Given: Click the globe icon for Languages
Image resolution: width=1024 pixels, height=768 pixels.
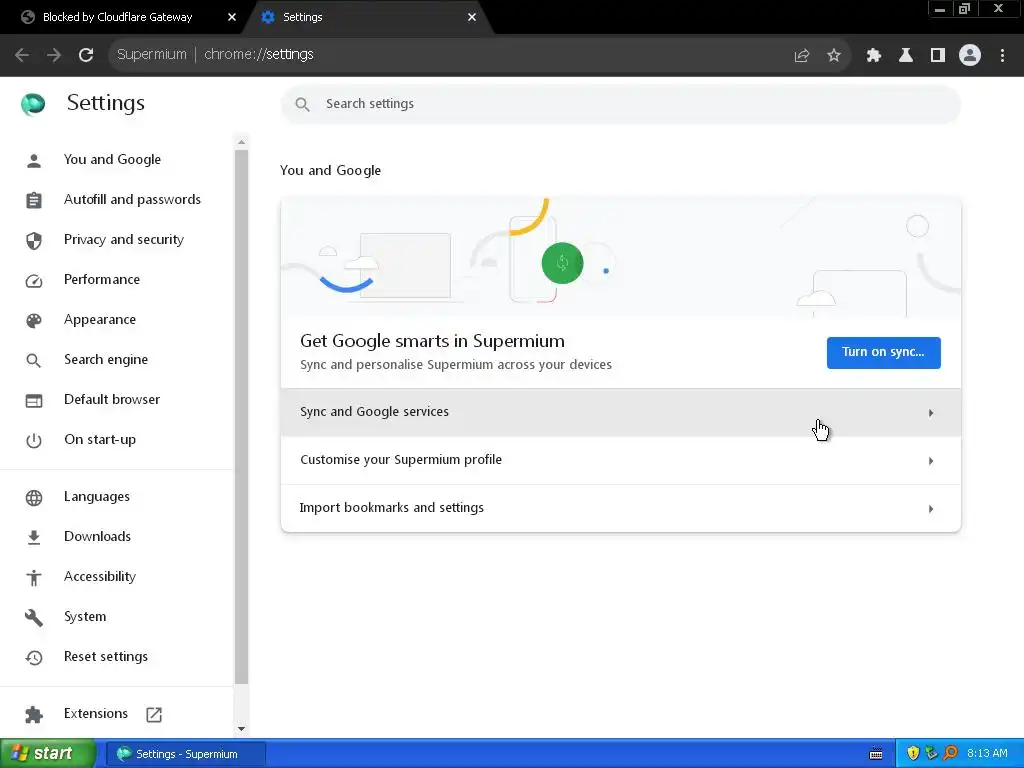Looking at the screenshot, I should tap(34, 498).
